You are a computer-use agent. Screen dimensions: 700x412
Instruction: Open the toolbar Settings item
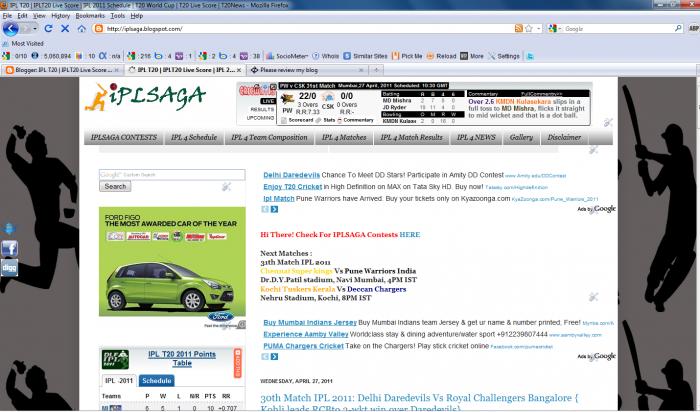coord(504,56)
